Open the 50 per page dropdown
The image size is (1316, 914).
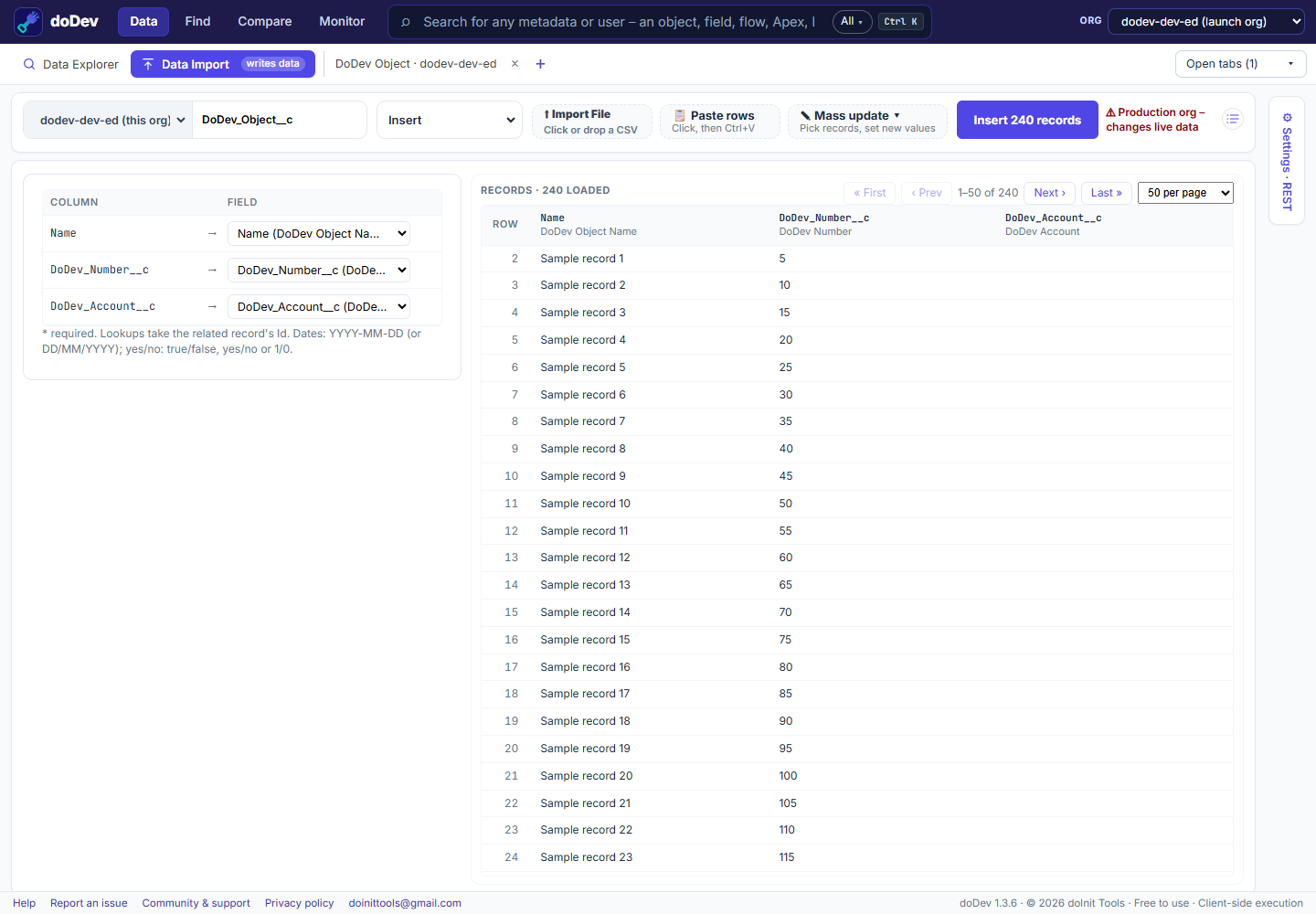(x=1185, y=193)
